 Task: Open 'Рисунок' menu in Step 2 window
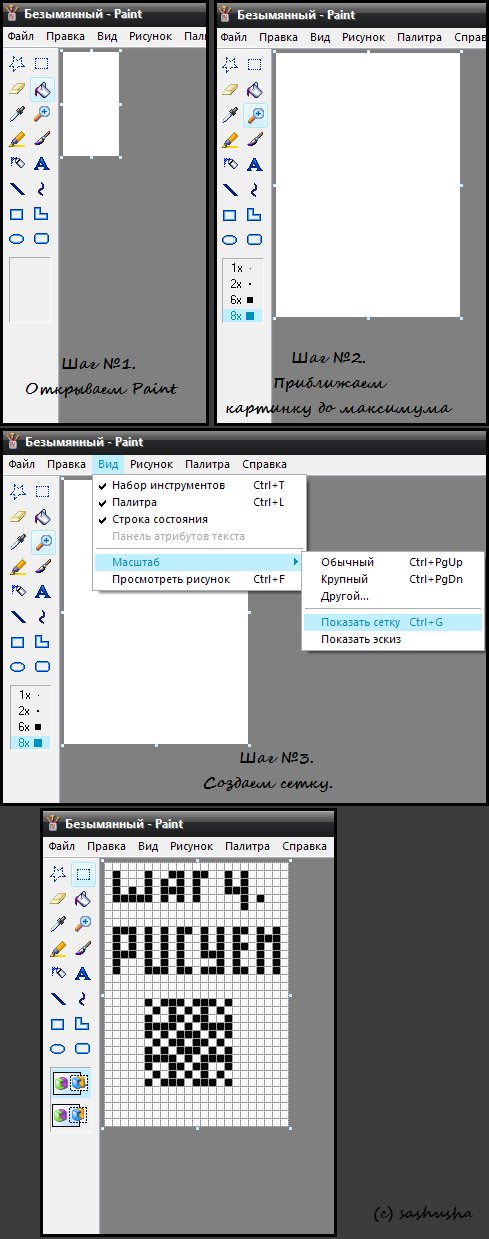tap(364, 36)
